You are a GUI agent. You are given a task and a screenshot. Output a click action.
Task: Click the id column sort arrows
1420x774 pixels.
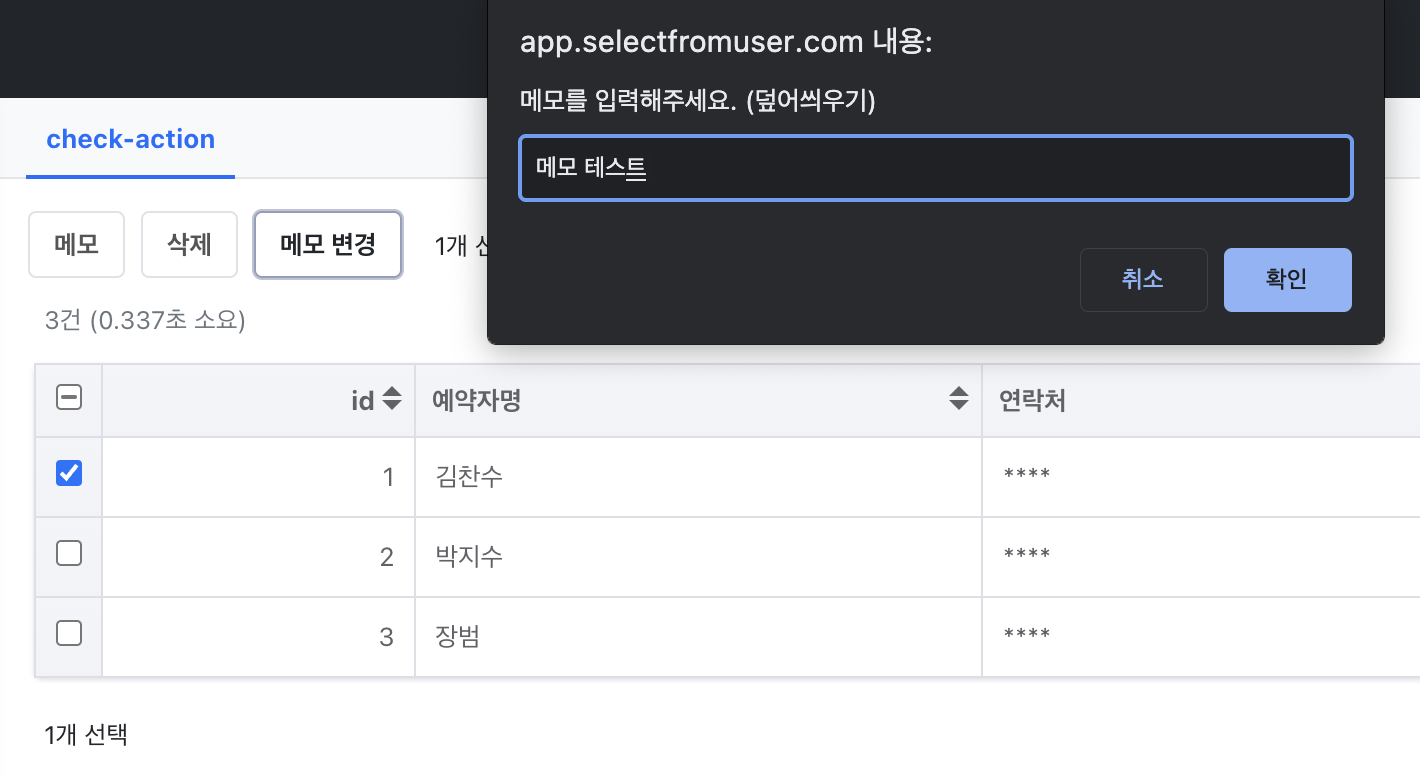point(392,400)
